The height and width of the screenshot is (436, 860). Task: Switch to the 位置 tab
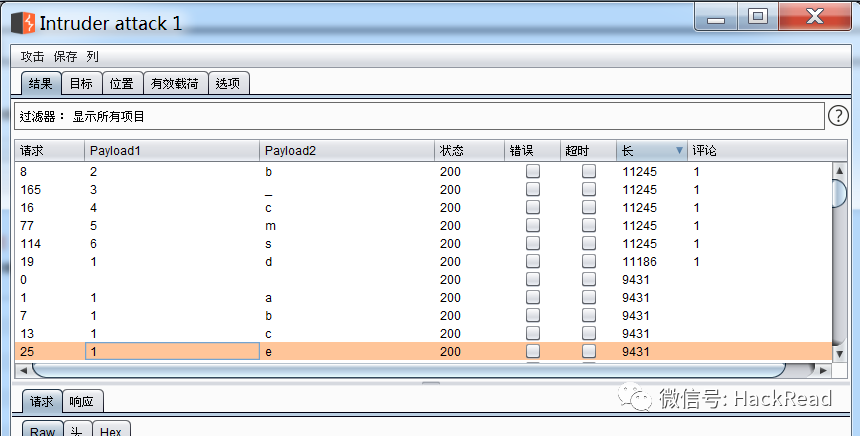tap(122, 83)
